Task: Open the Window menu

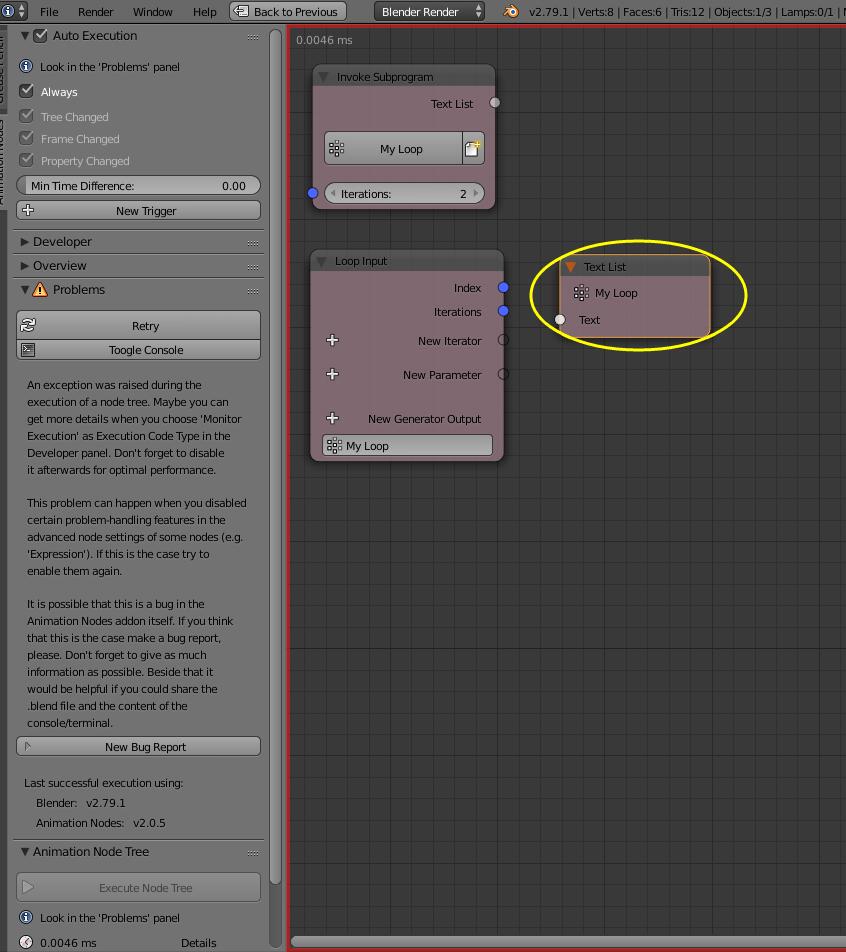Action: click(152, 12)
